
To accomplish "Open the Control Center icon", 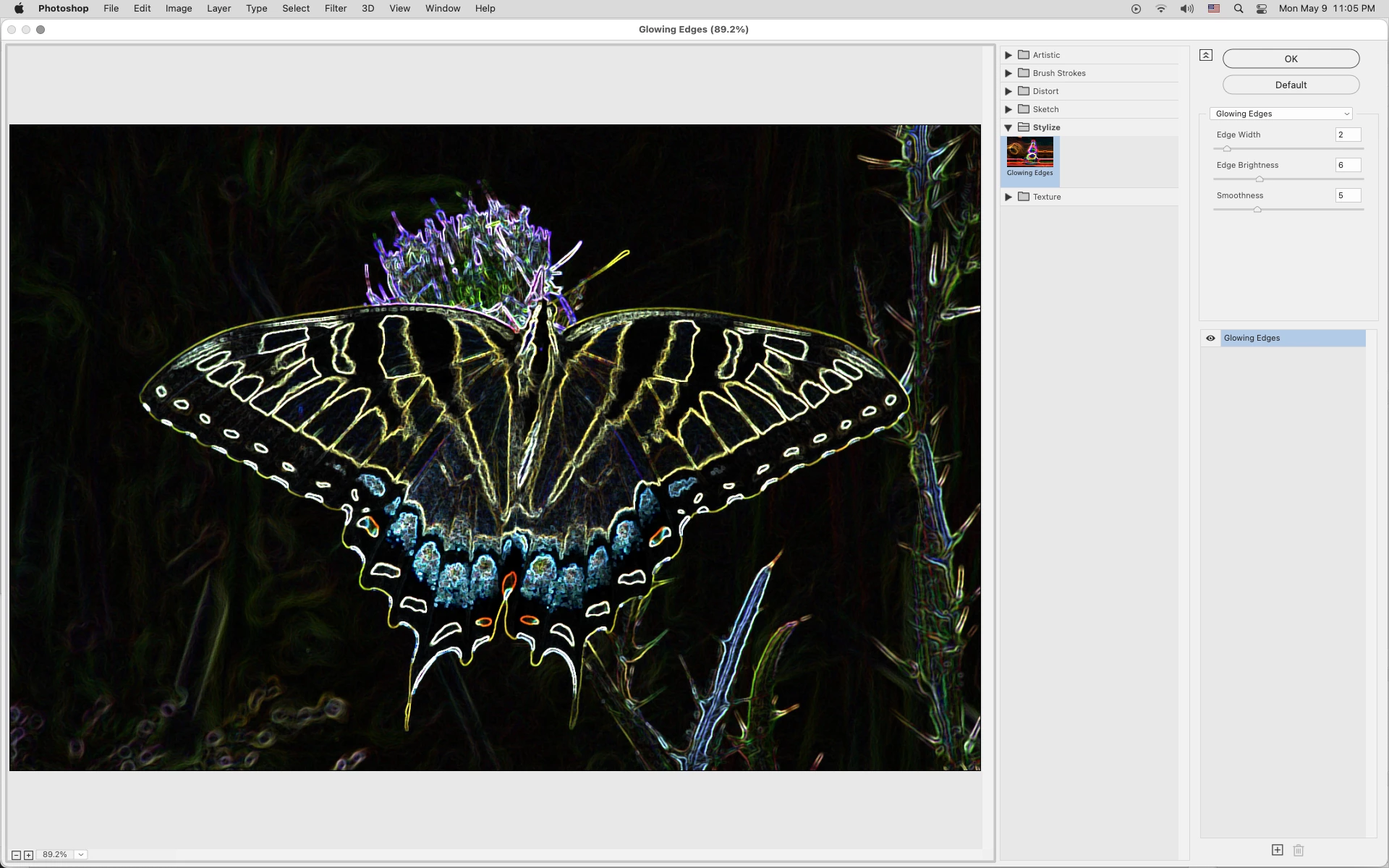I will [1262, 9].
